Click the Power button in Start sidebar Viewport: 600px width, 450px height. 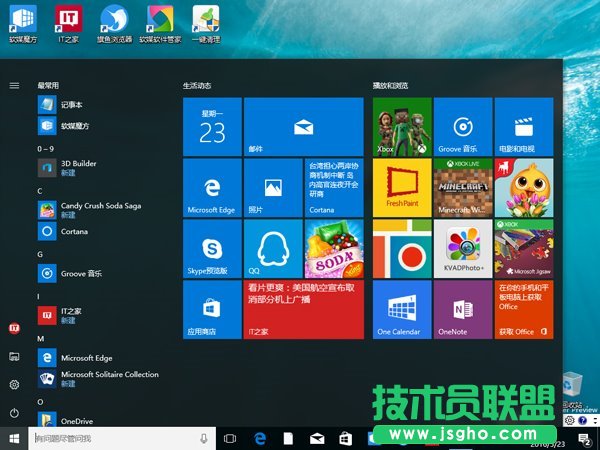pos(14,413)
